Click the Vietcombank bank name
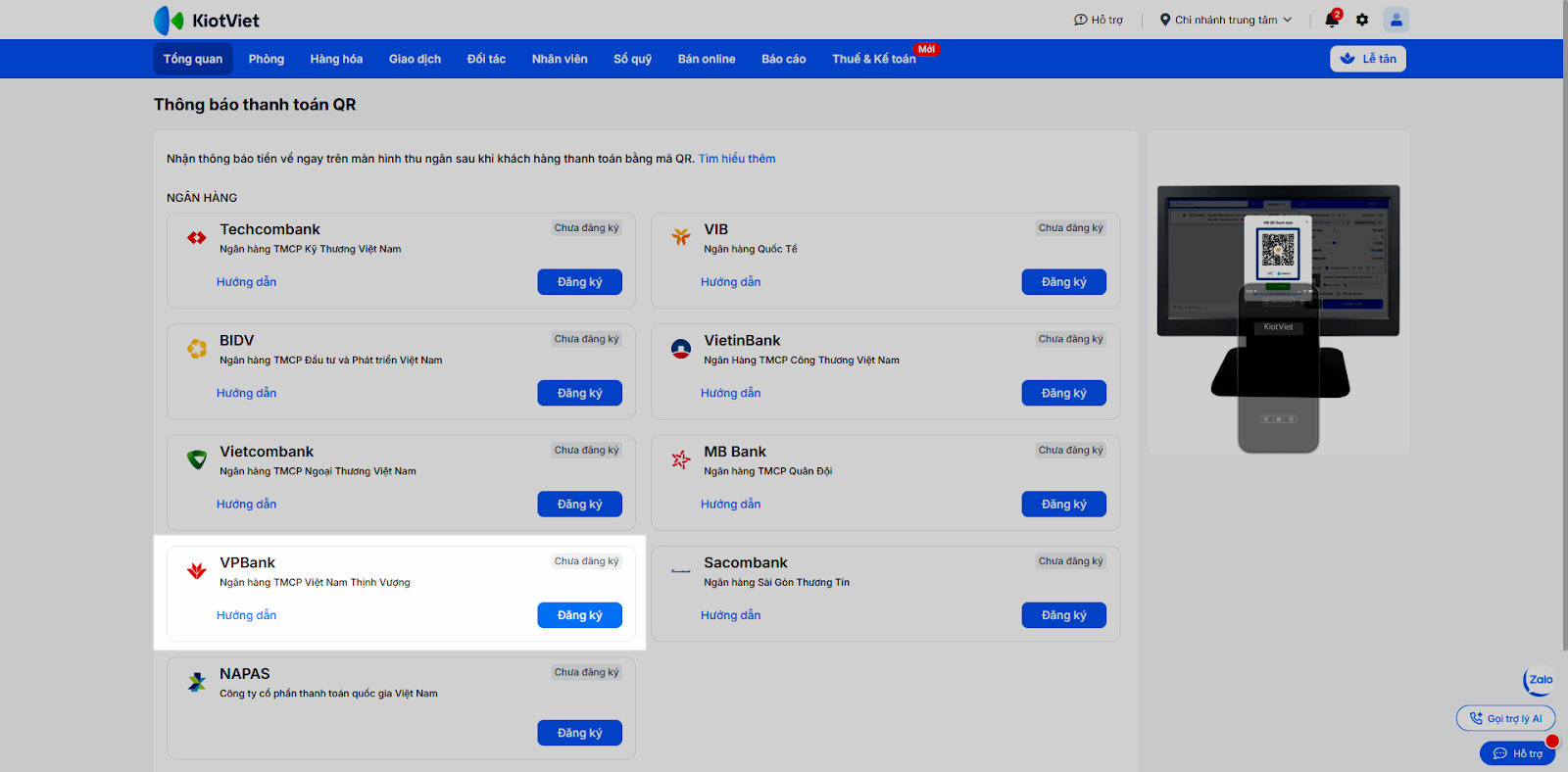 pos(267,452)
